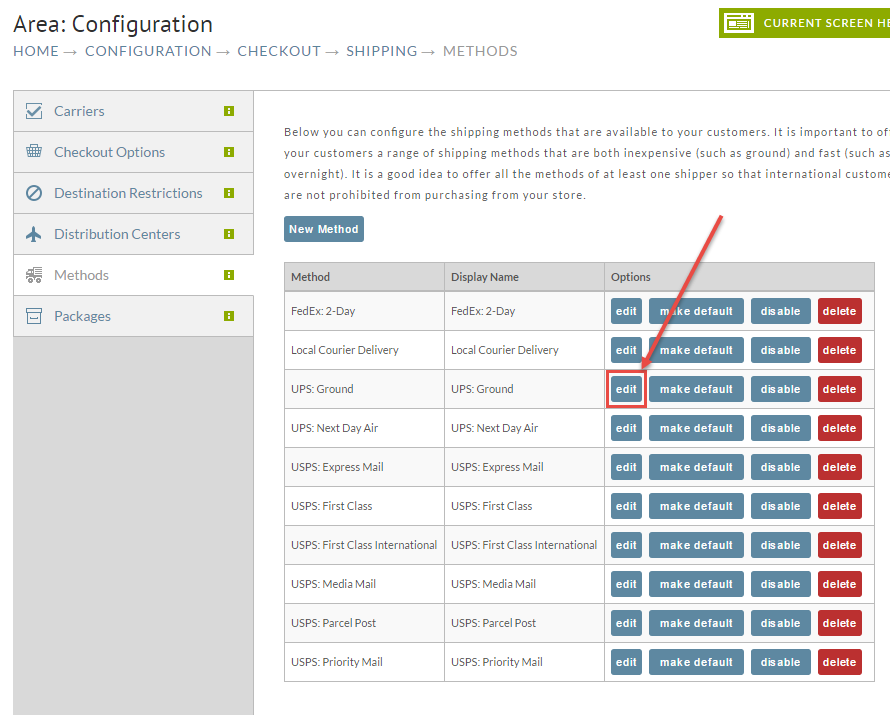Disable FedEx: 2-Day method
The image size is (890, 715).
[780, 311]
